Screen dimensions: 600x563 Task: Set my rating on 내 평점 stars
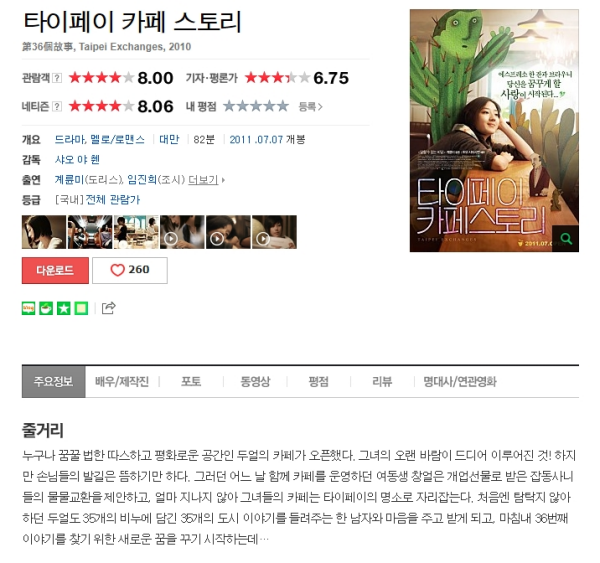(x=256, y=106)
